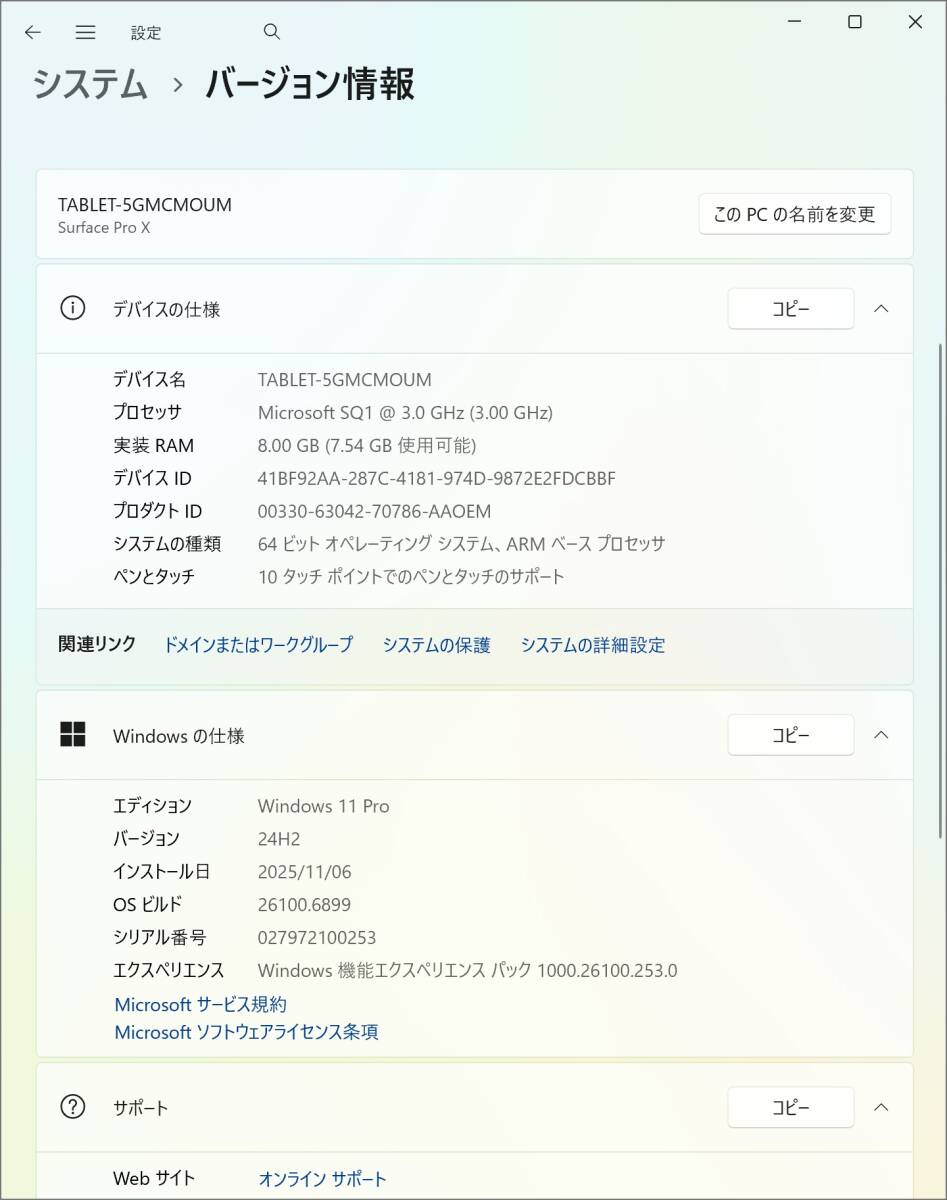Click the question mark icon beside サポート
The width and height of the screenshot is (947, 1200).
pos(71,1107)
